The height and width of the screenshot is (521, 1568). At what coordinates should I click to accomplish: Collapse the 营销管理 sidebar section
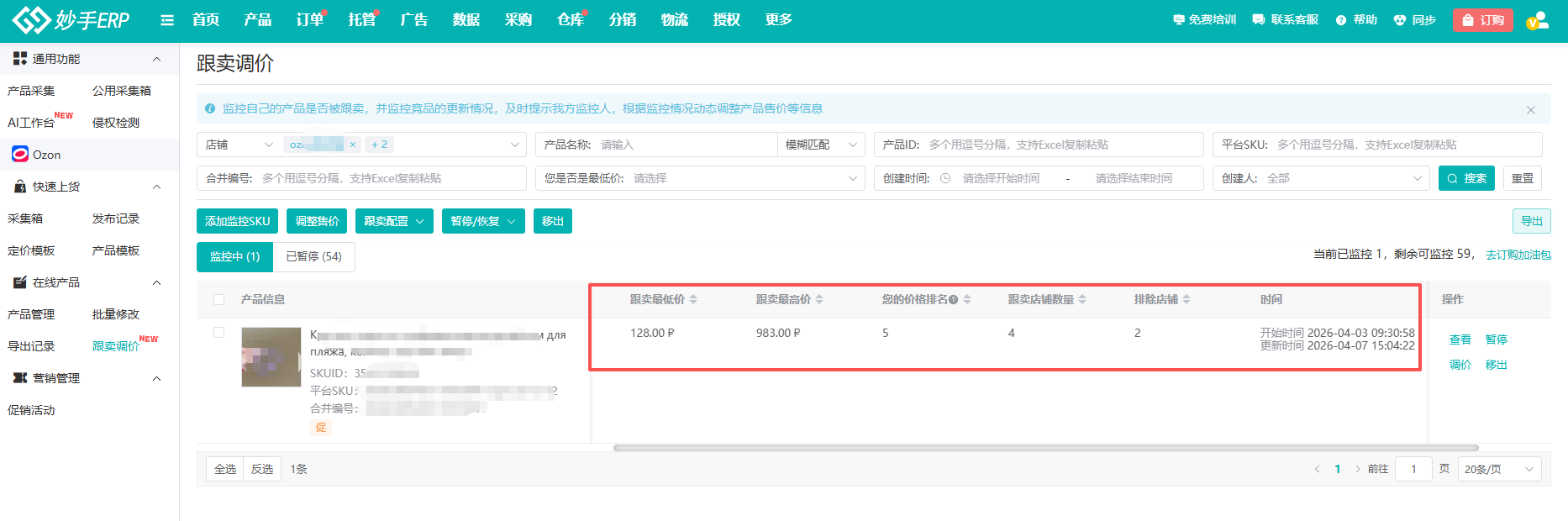click(156, 378)
